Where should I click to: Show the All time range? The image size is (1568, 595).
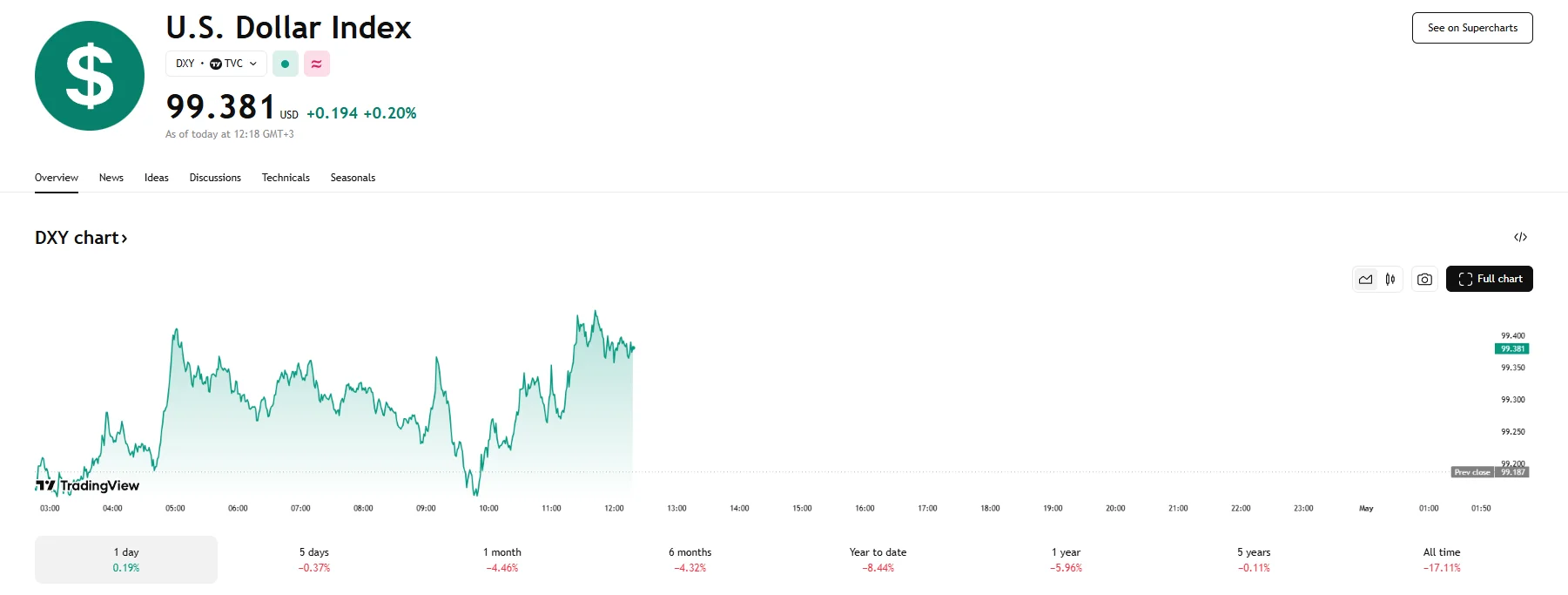1442,559
